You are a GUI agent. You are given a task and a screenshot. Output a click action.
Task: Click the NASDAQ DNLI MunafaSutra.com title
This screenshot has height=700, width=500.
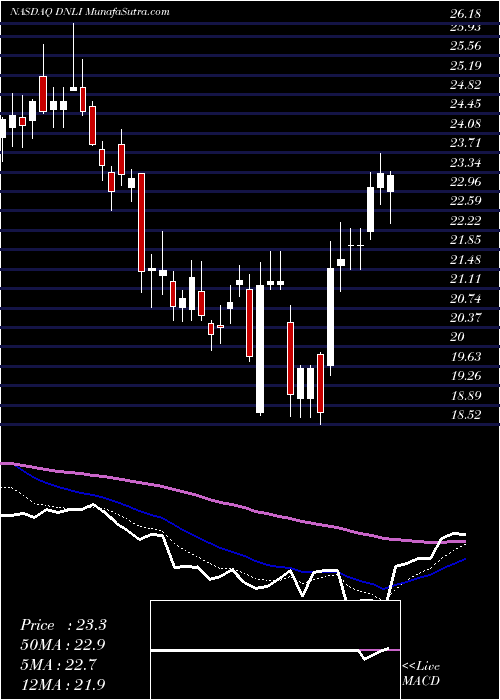click(x=90, y=12)
